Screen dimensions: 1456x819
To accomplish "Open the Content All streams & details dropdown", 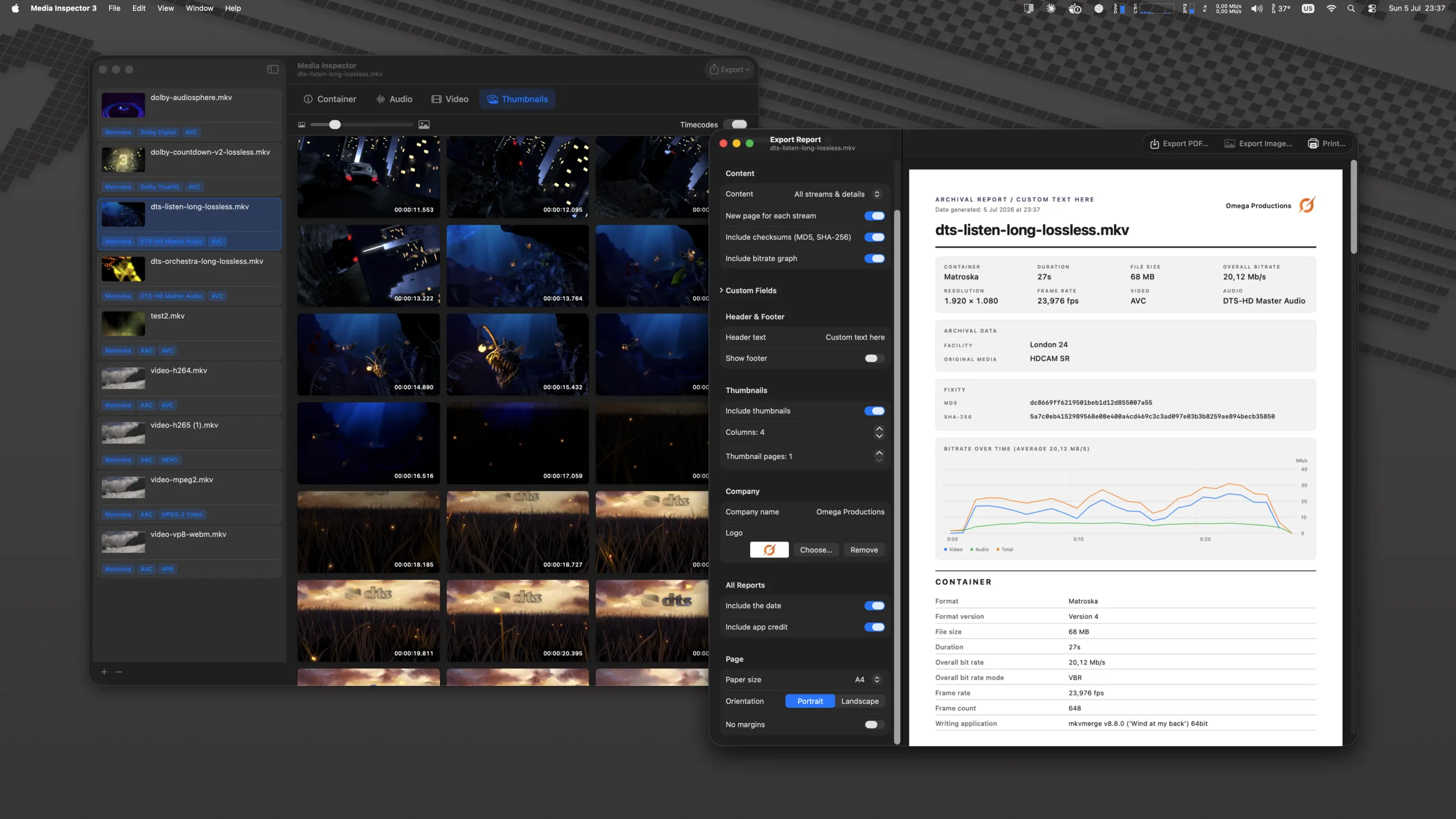I will click(x=837, y=194).
